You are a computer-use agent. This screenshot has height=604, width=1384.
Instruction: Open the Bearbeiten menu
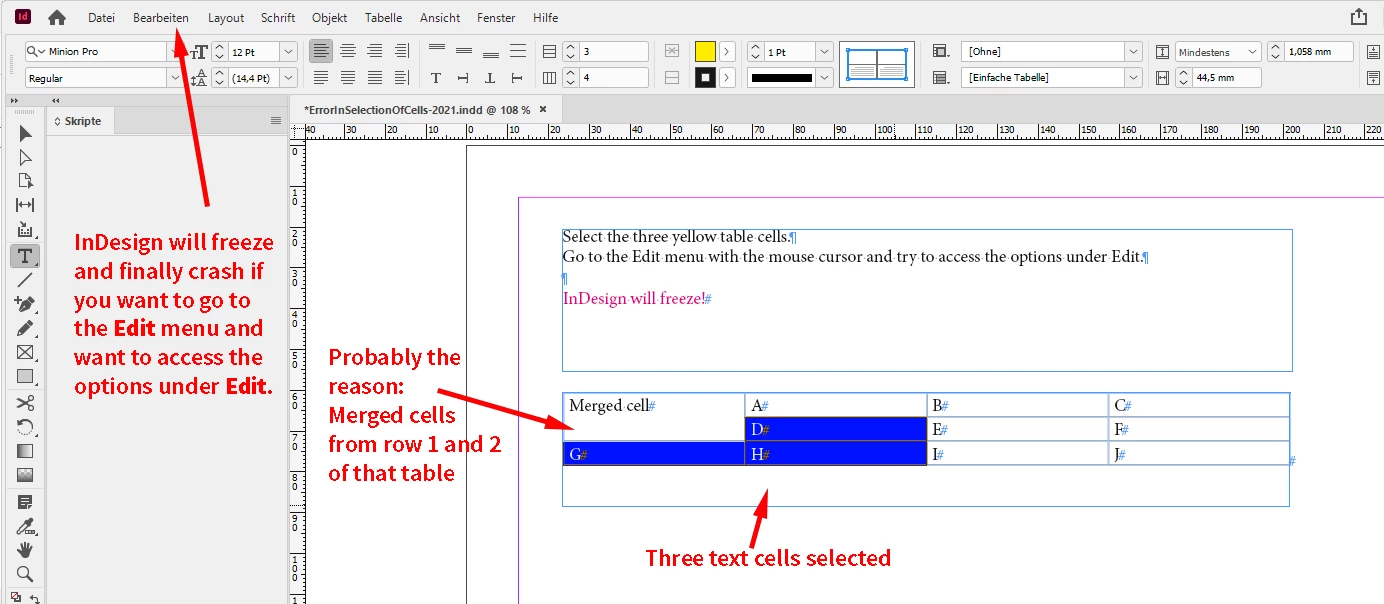click(161, 18)
